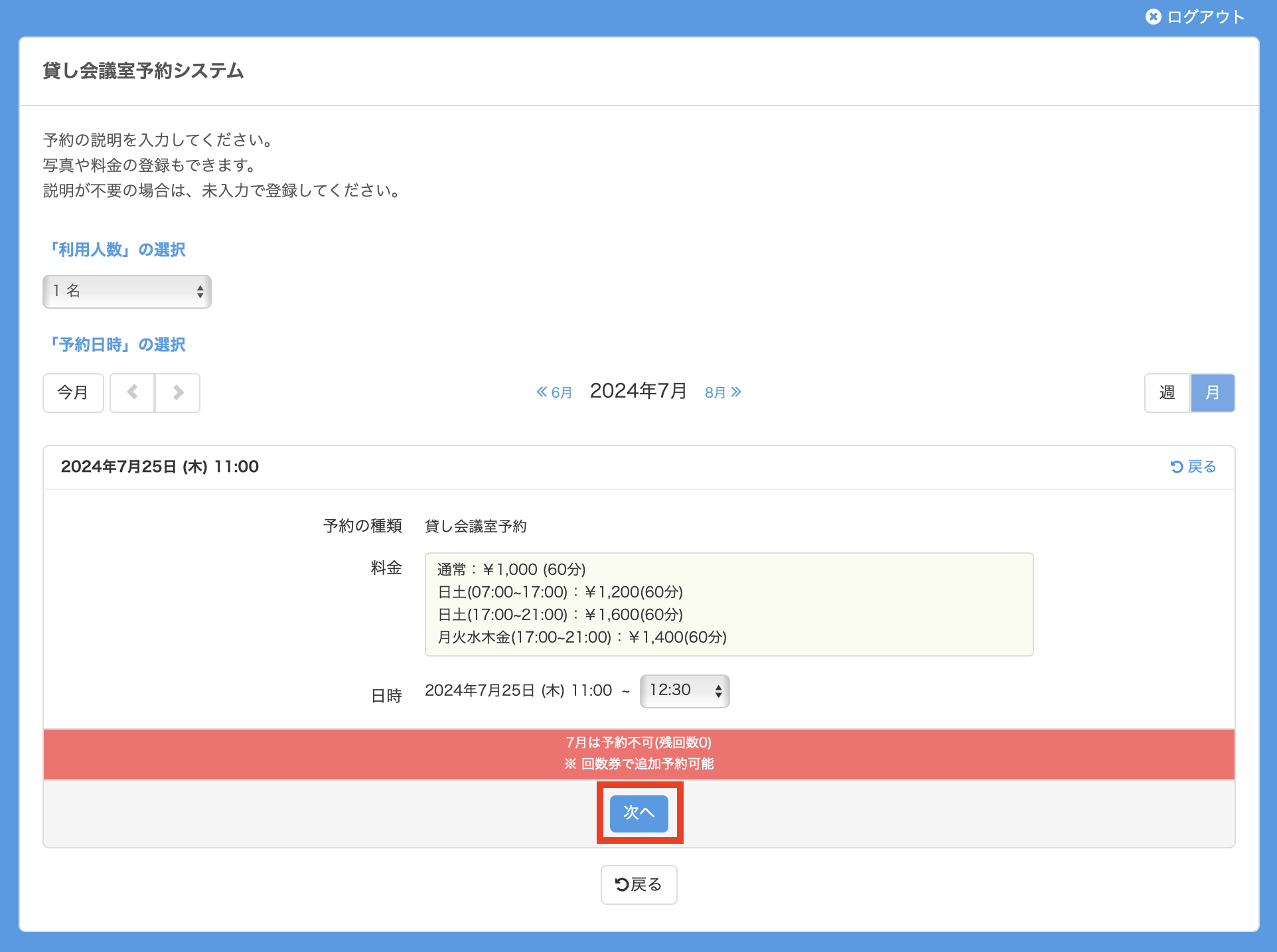The height and width of the screenshot is (952, 1277).
Task: Click 日土(07:00~17:00) ¥1,200 price line
Action: (x=560, y=592)
